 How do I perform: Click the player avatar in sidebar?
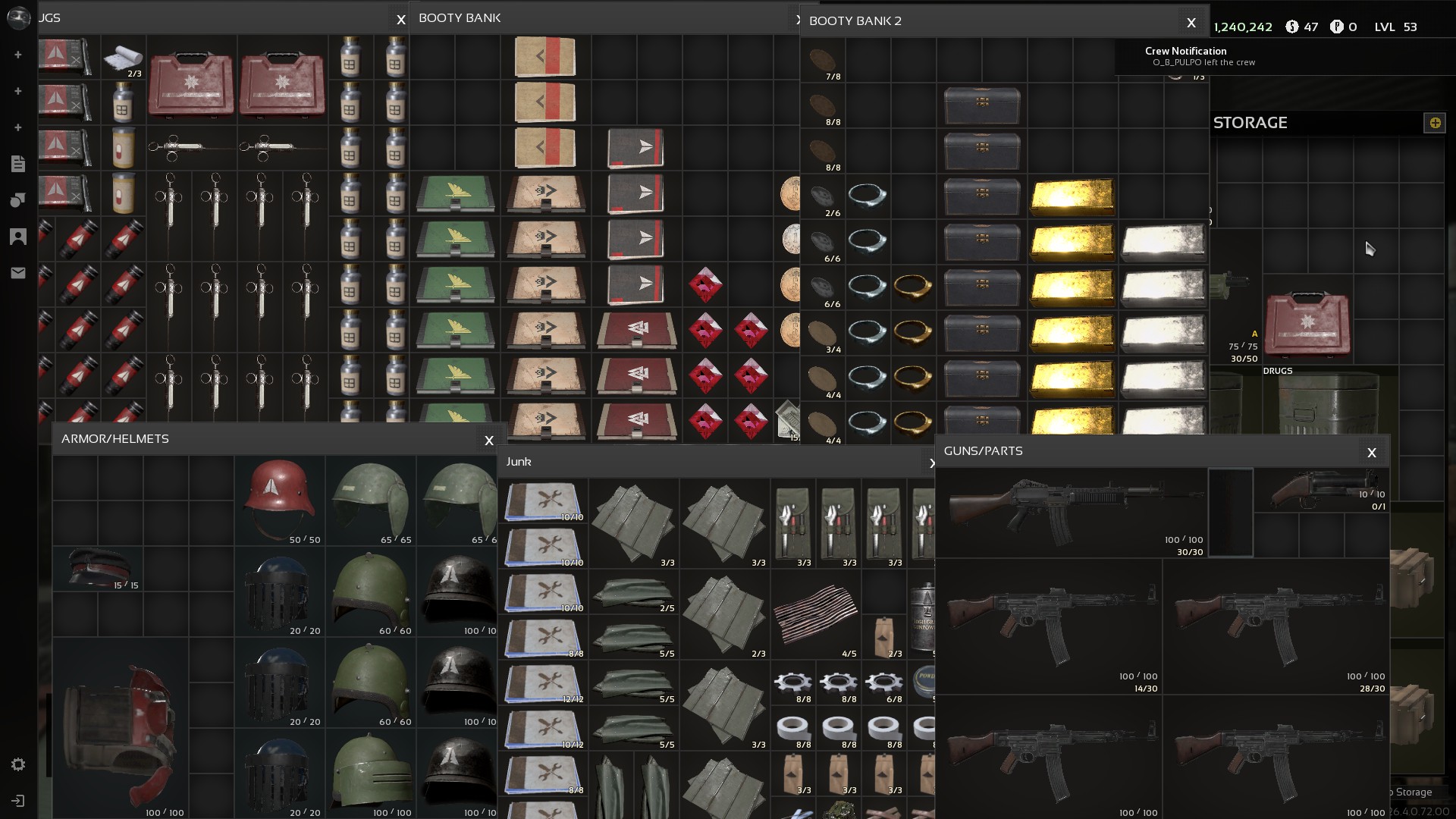[x=18, y=17]
